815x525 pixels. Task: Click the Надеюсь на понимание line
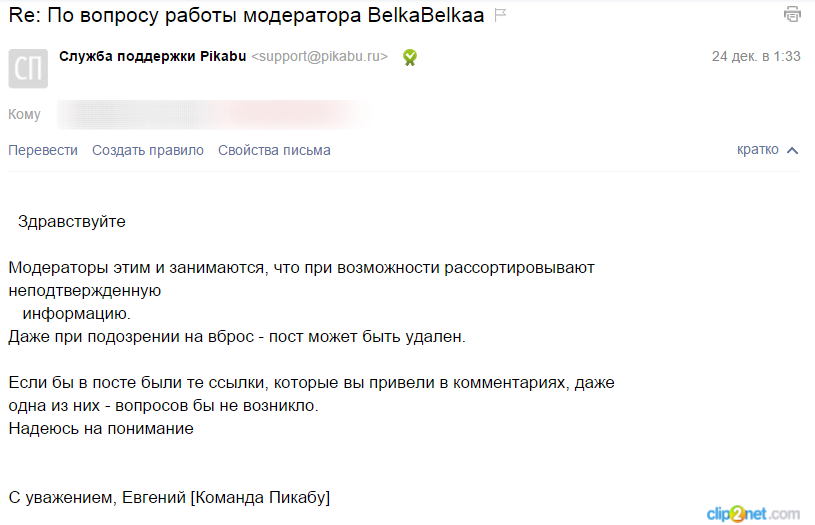tap(101, 428)
